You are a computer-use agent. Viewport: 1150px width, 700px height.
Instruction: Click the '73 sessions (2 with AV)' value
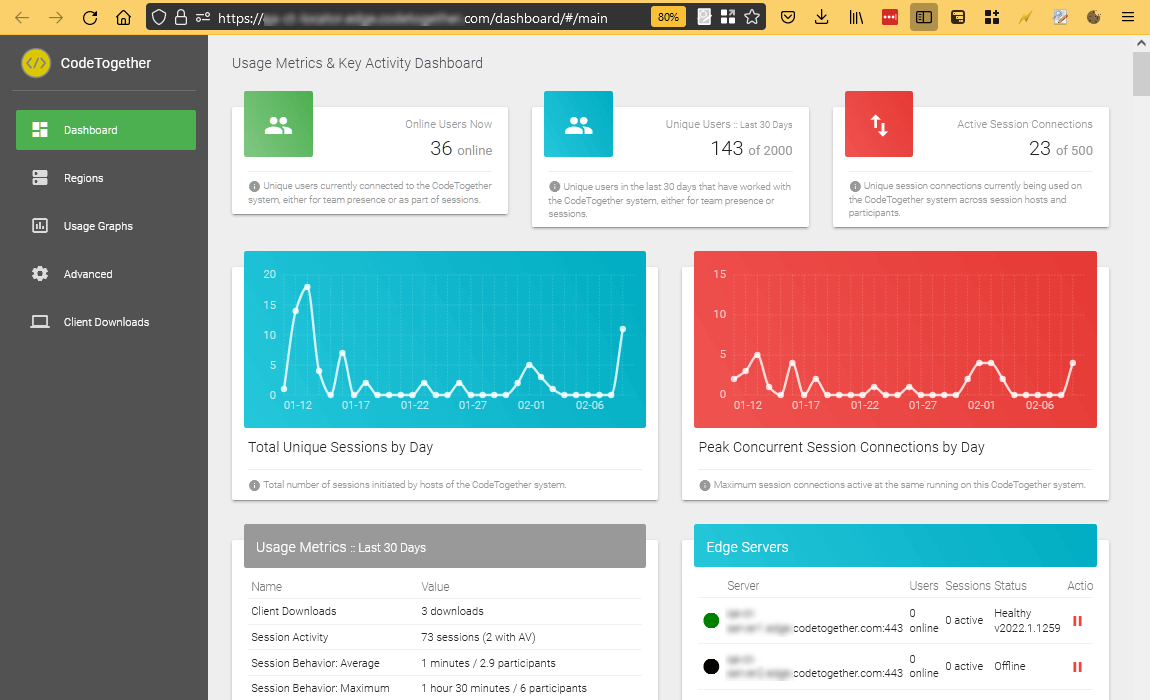pyautogui.click(x=478, y=637)
